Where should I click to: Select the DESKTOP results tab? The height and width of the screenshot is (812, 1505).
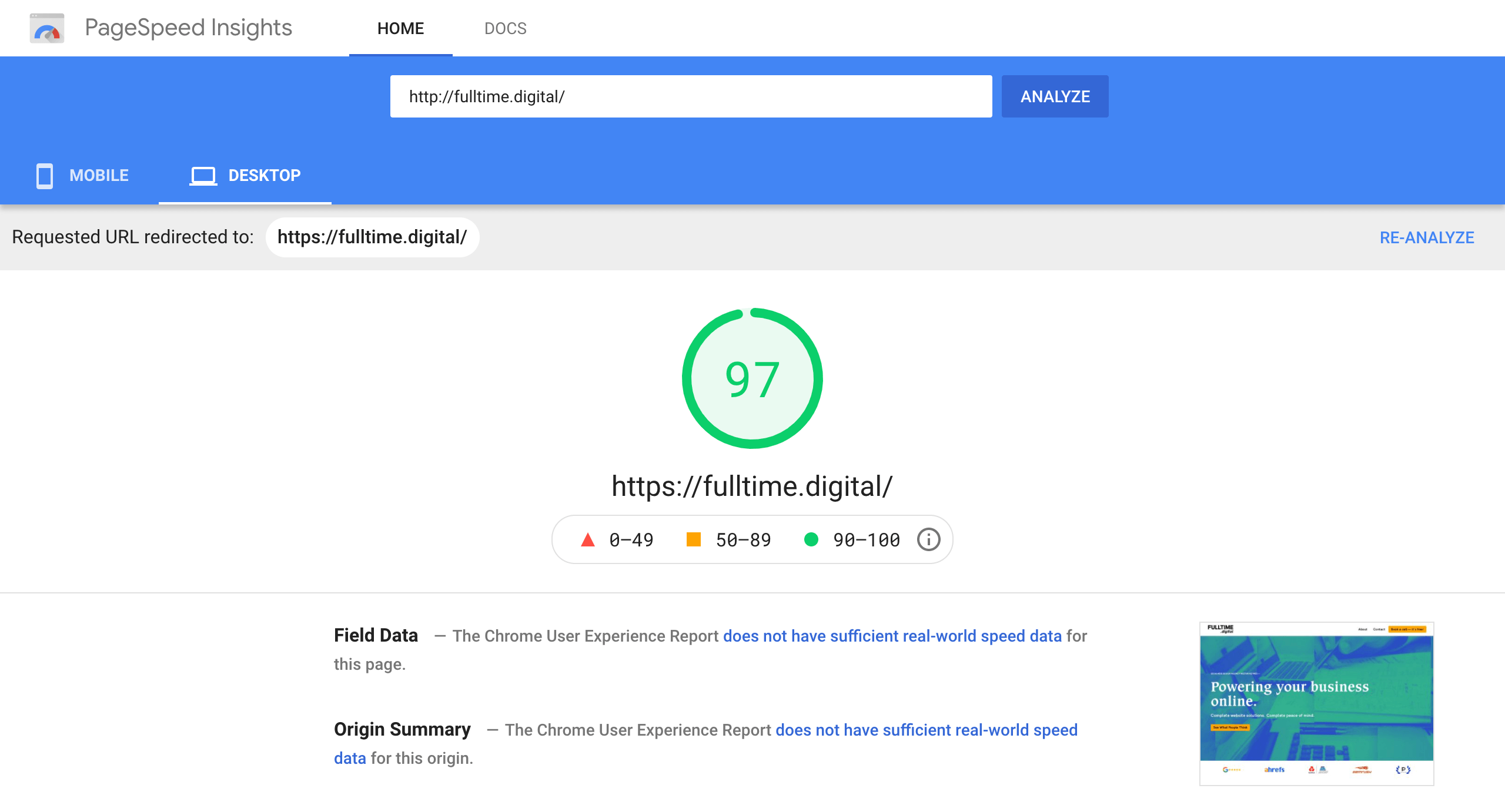264,176
